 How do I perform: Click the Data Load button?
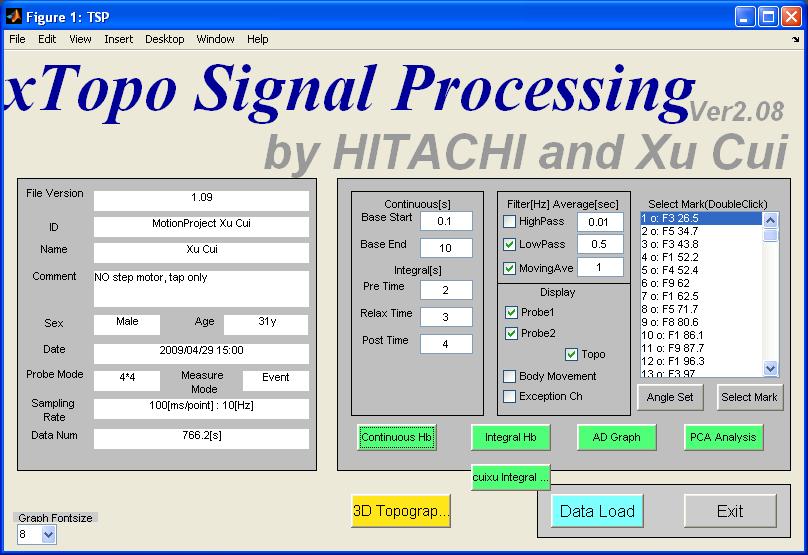(x=597, y=511)
